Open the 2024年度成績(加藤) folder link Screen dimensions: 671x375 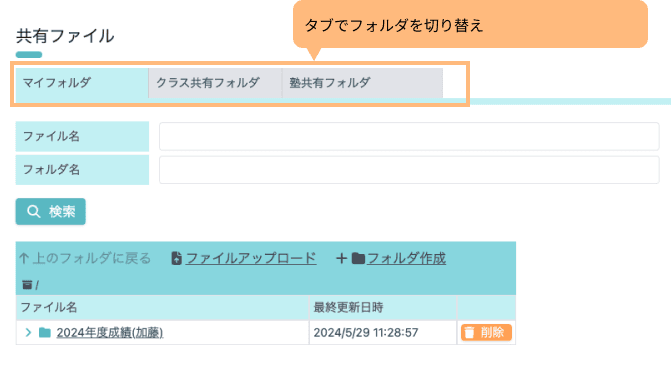click(x=110, y=333)
